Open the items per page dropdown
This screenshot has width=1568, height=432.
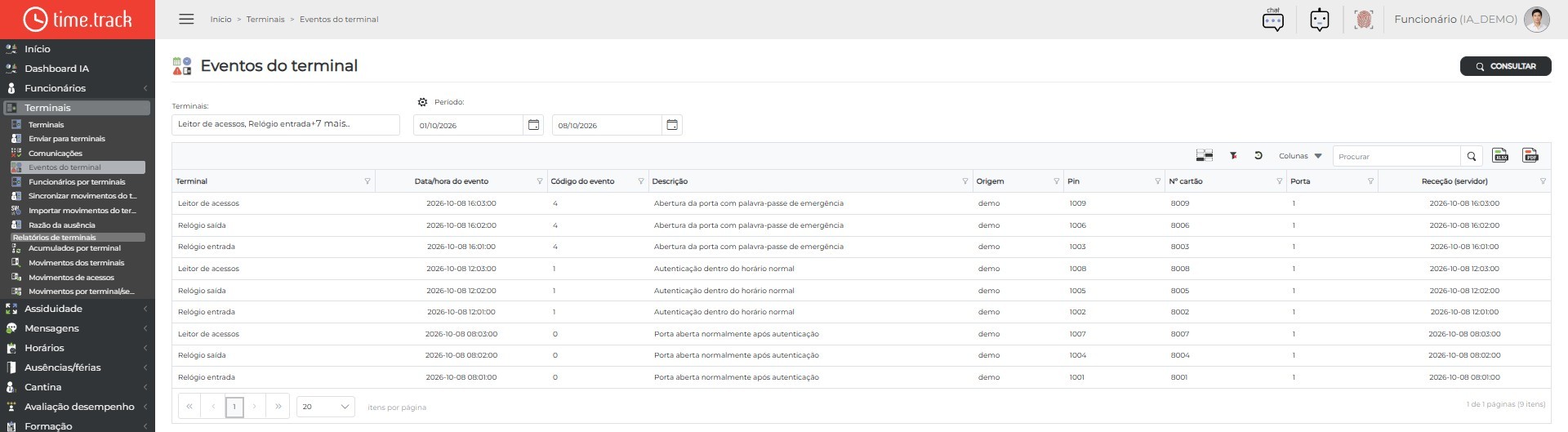(x=325, y=407)
